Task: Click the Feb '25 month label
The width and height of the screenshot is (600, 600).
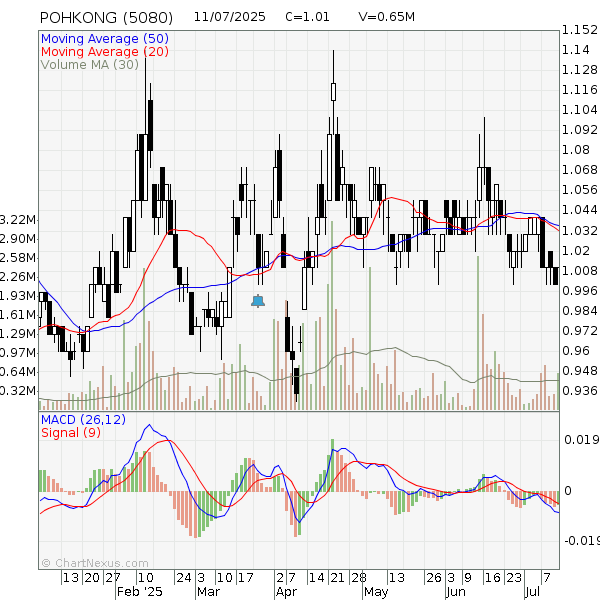Action: pos(140,592)
